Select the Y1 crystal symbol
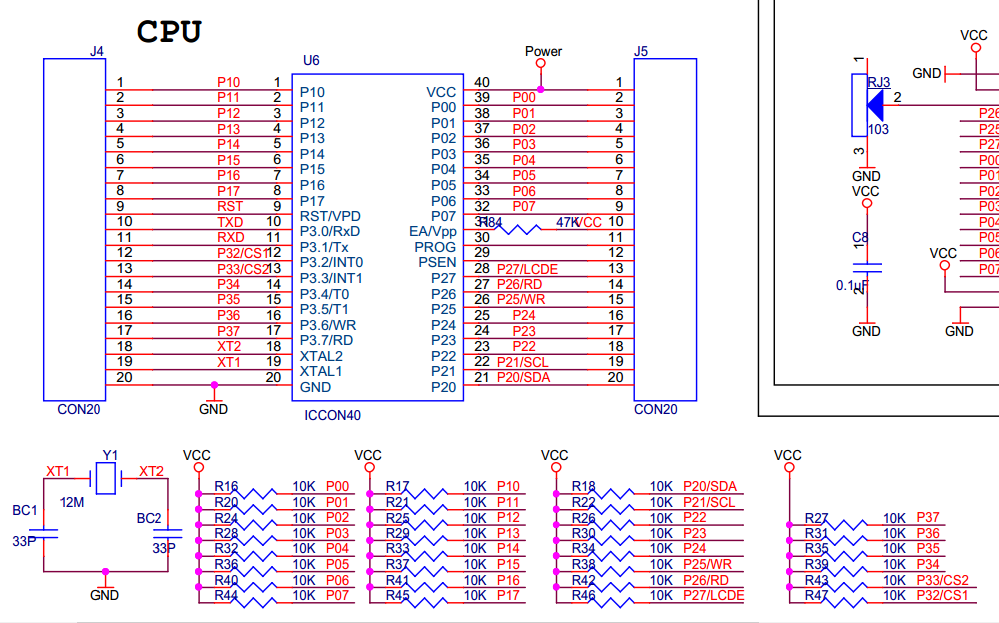The image size is (999, 623). 105,478
